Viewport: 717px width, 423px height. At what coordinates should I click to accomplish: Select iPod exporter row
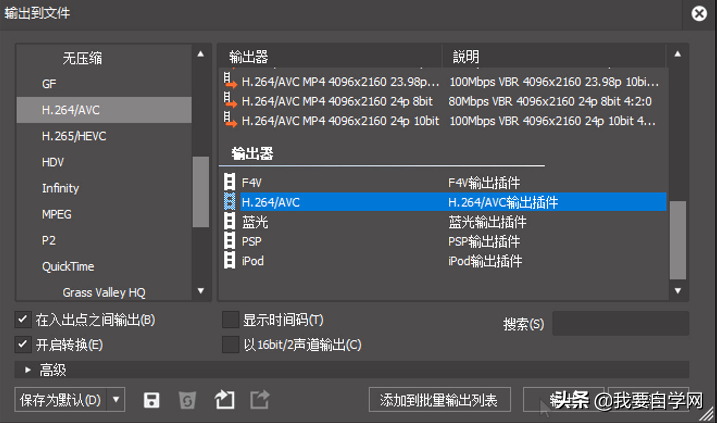tap(443, 261)
